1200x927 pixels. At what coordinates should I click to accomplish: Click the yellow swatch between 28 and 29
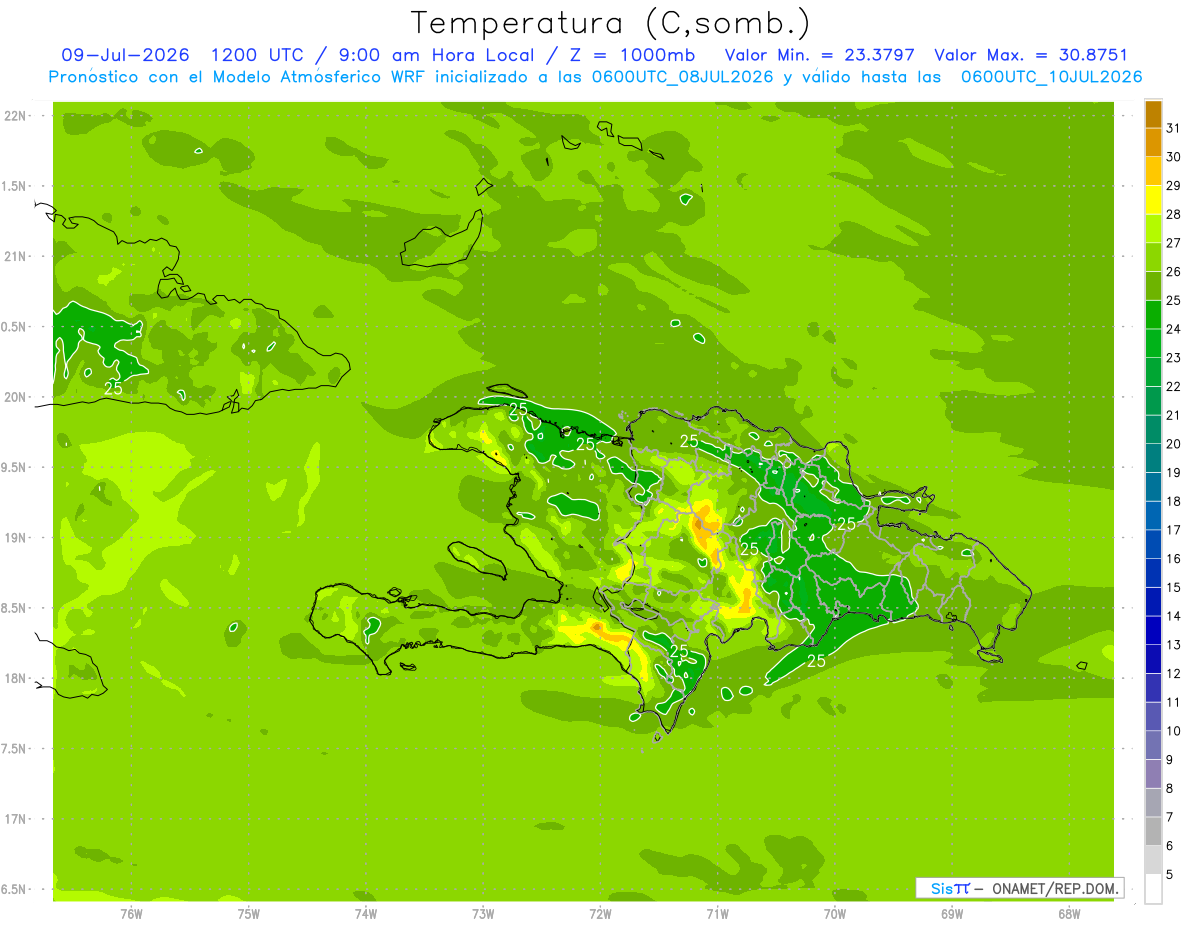tap(1153, 200)
